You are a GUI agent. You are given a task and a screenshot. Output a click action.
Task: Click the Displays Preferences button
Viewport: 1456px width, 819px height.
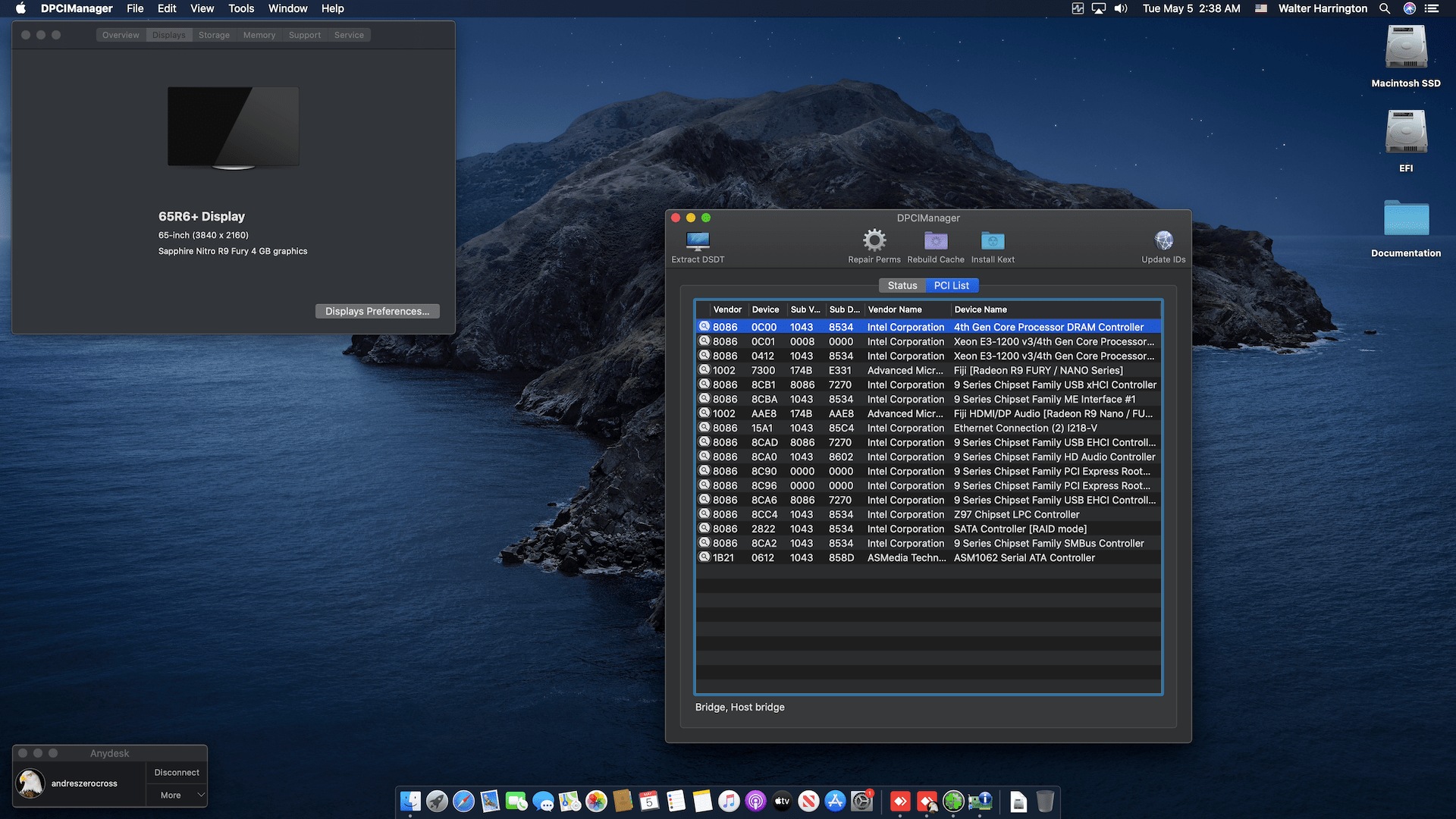pyautogui.click(x=377, y=311)
